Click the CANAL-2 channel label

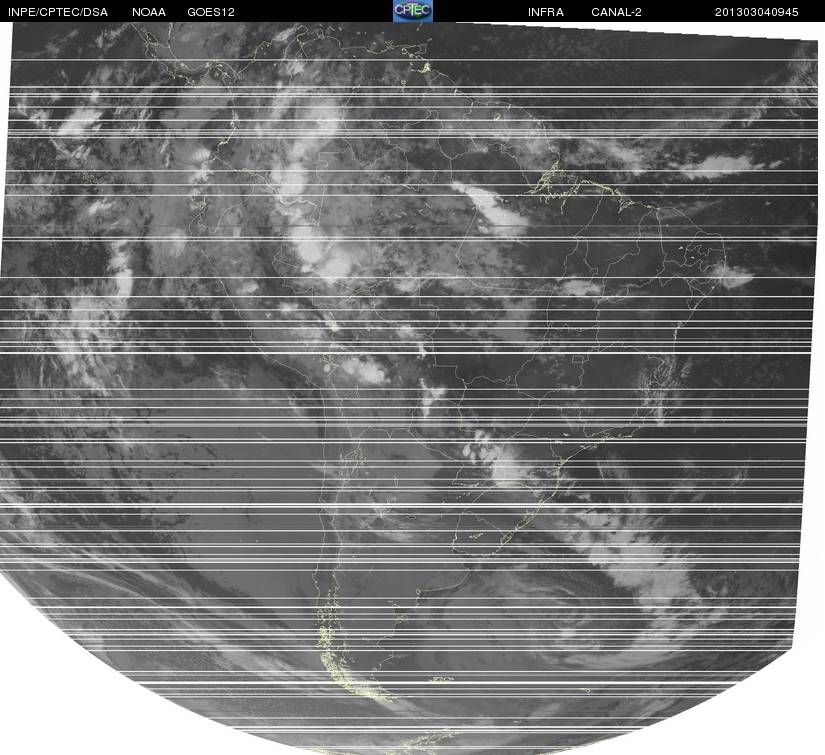click(616, 12)
